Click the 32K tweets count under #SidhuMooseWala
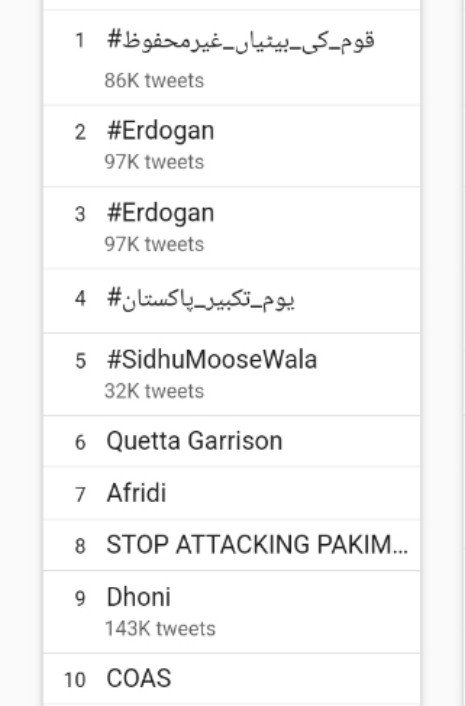The height and width of the screenshot is (706, 465). 154,391
